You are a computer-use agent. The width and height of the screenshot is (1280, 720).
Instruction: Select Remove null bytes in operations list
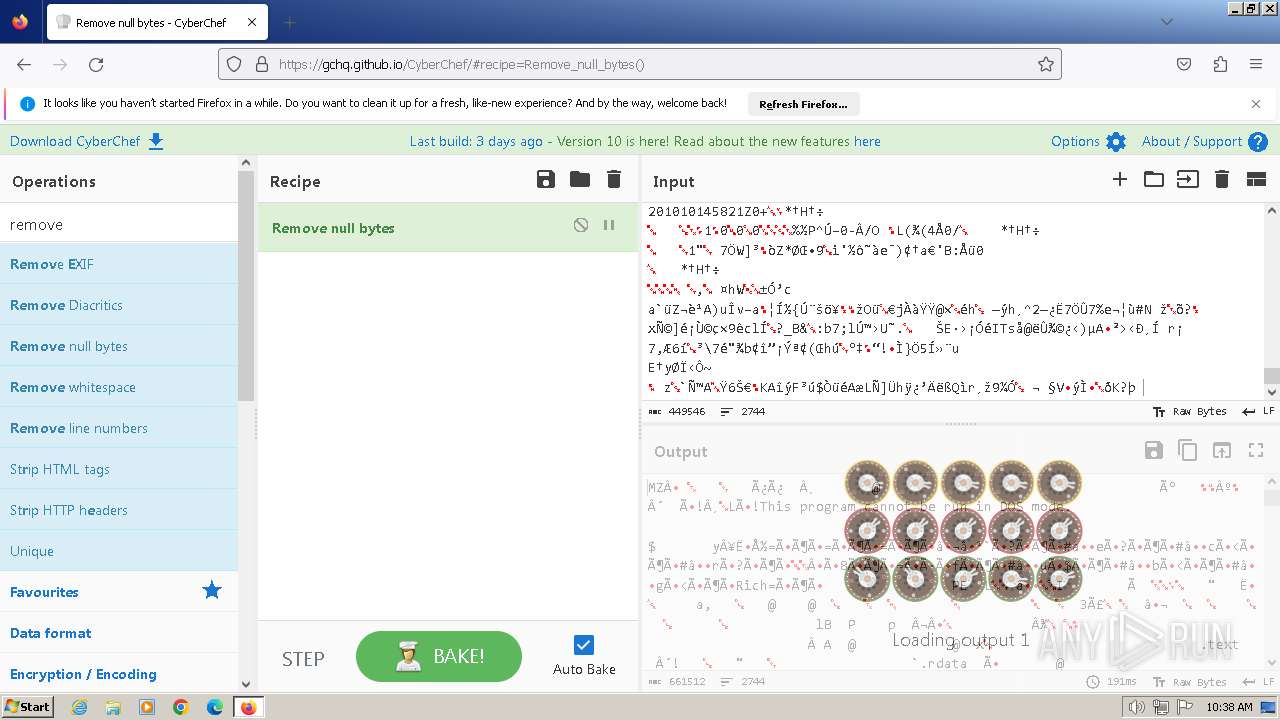[x=119, y=346]
